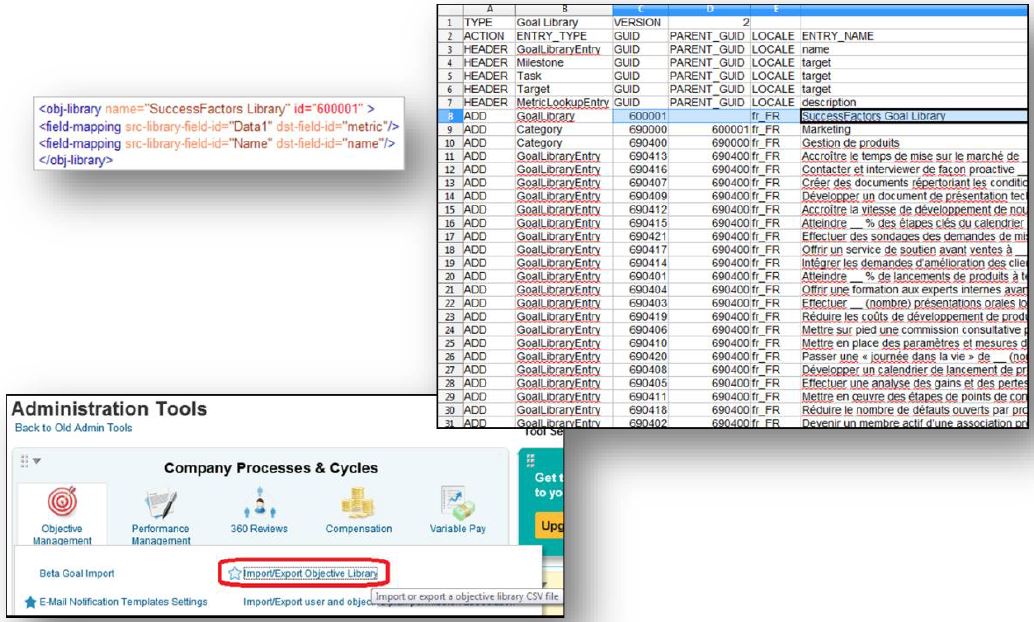
Task: Select spreadsheet column B header
Action: pos(564,10)
